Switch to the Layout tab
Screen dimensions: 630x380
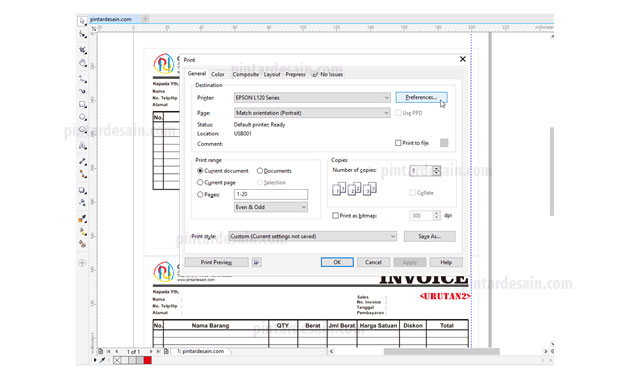tap(272, 74)
